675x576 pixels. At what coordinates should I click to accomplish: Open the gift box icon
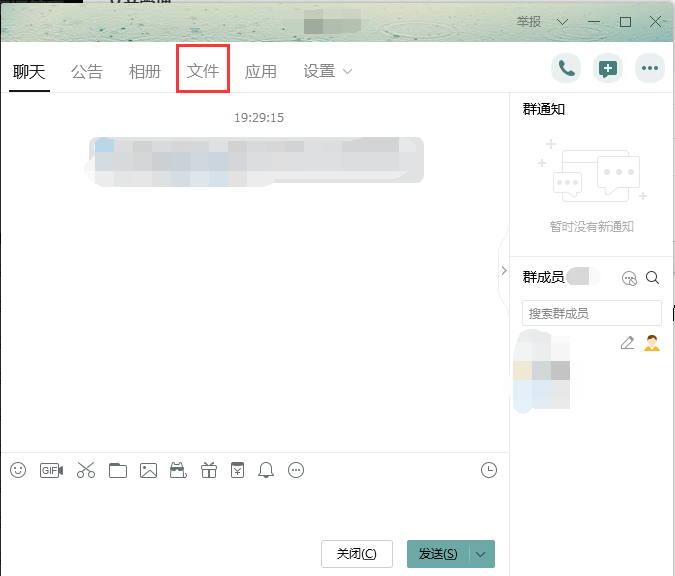209,470
